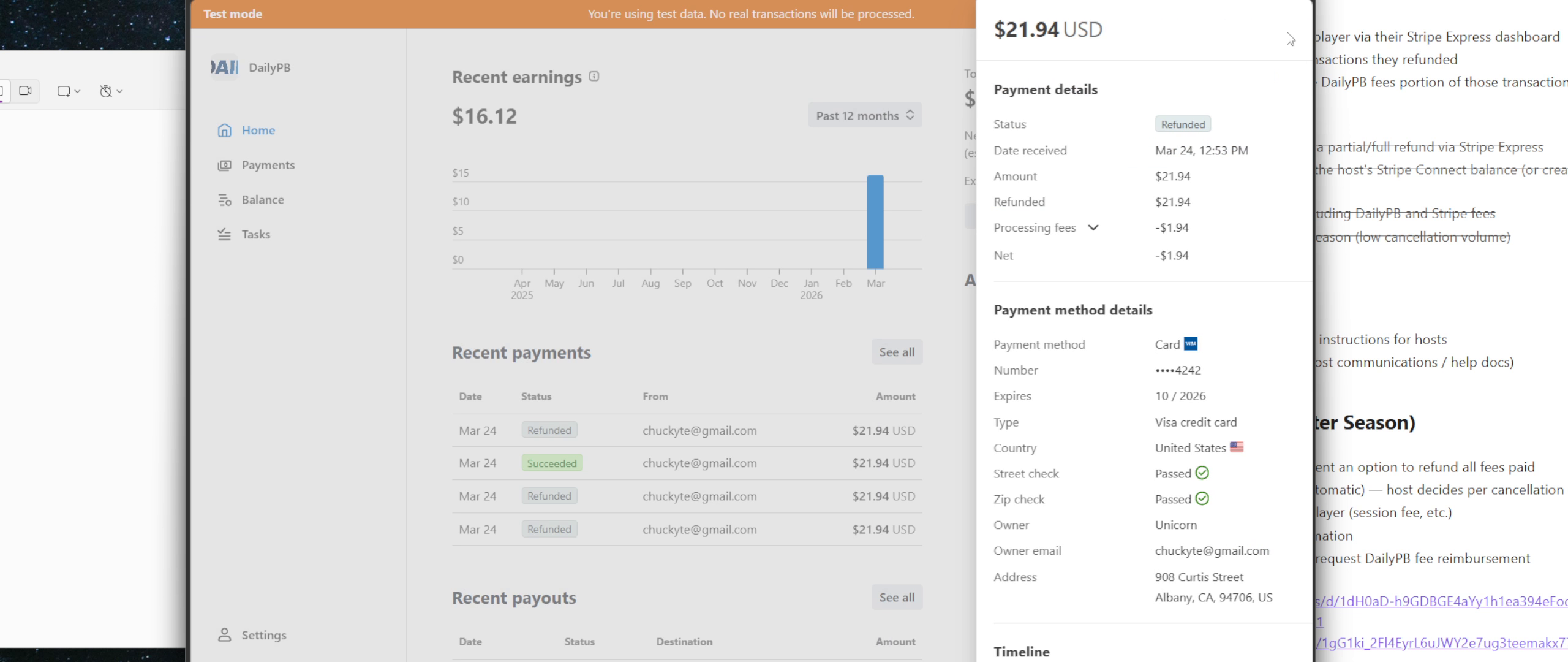
Task: Click See all for Recent payouts
Action: click(x=897, y=597)
